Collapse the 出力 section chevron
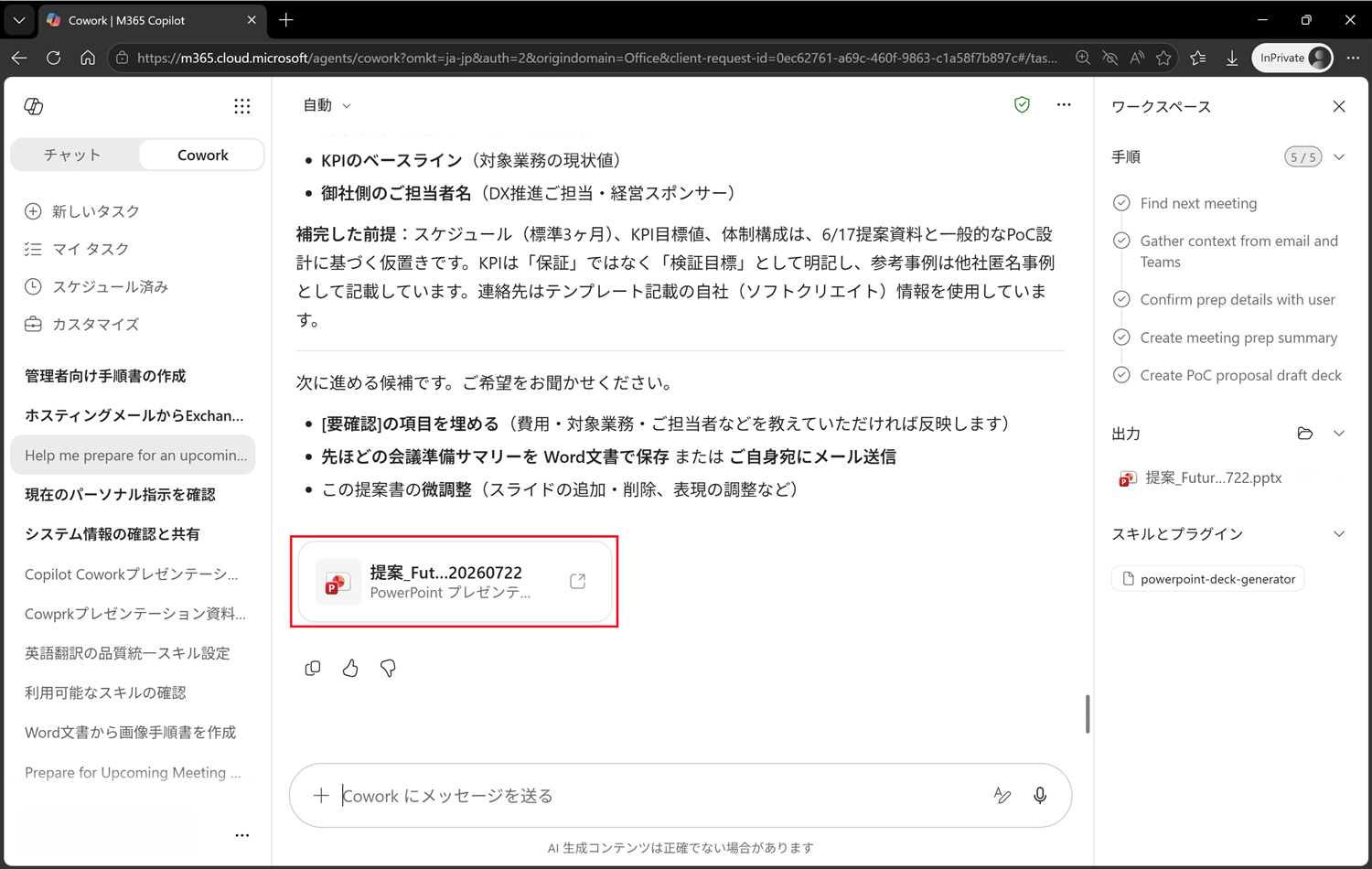The width and height of the screenshot is (1372, 869). [1339, 434]
